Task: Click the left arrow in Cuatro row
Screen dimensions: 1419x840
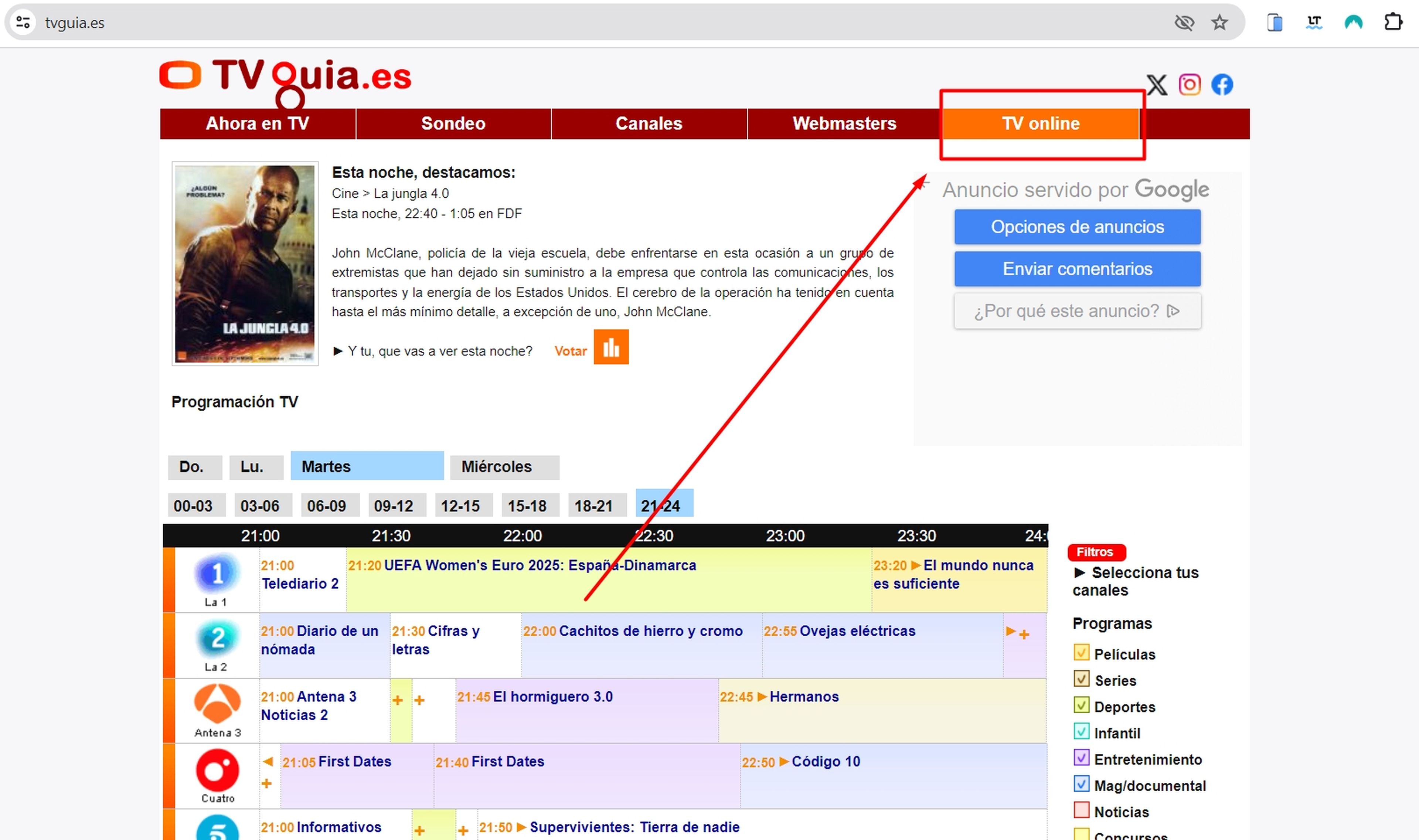Action: (x=268, y=762)
